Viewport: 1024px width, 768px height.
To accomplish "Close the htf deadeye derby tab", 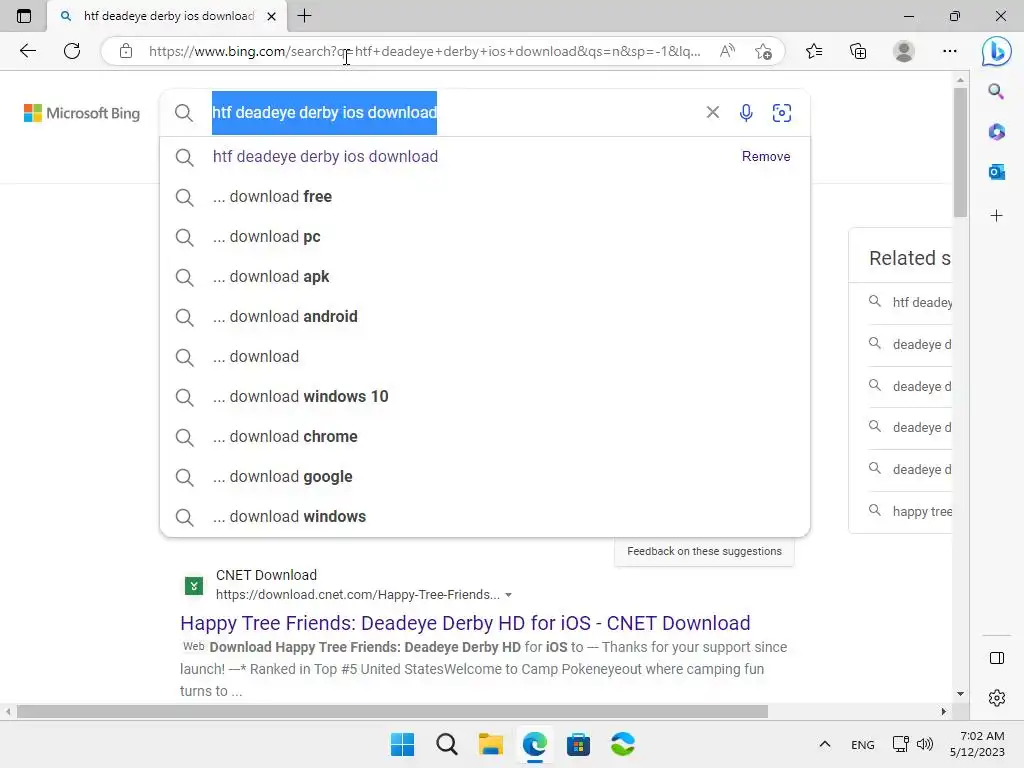I will [x=272, y=16].
